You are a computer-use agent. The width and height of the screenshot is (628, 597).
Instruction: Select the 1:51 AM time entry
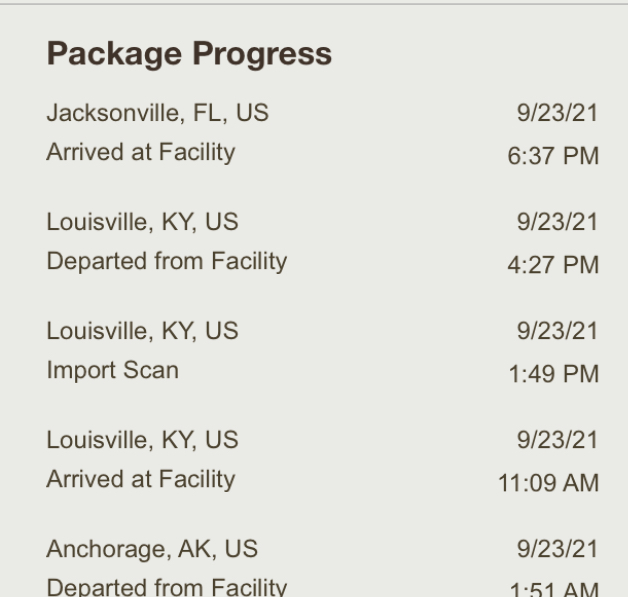click(x=554, y=589)
